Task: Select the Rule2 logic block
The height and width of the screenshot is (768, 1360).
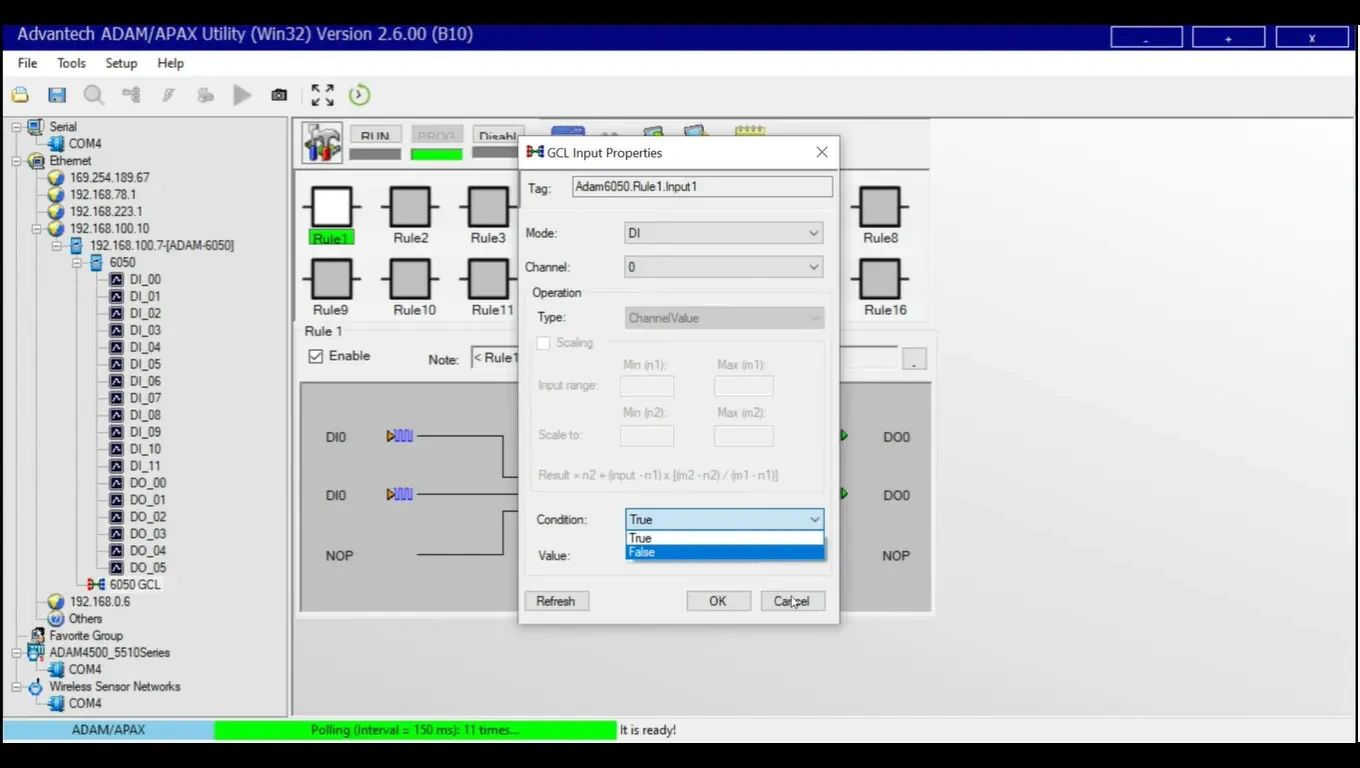Action: [410, 208]
